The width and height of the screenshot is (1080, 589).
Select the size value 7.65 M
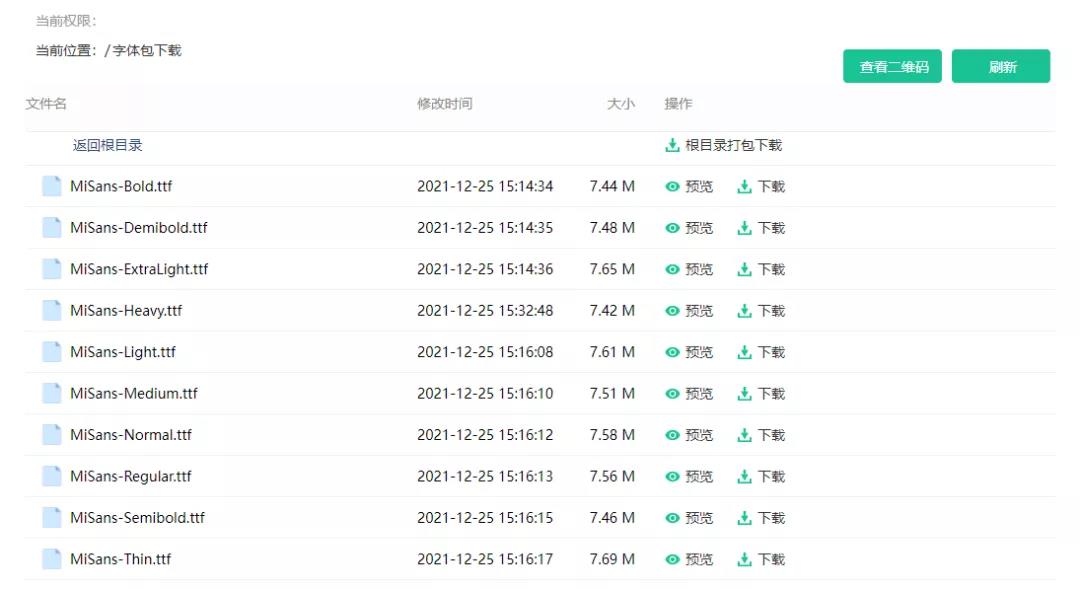612,269
